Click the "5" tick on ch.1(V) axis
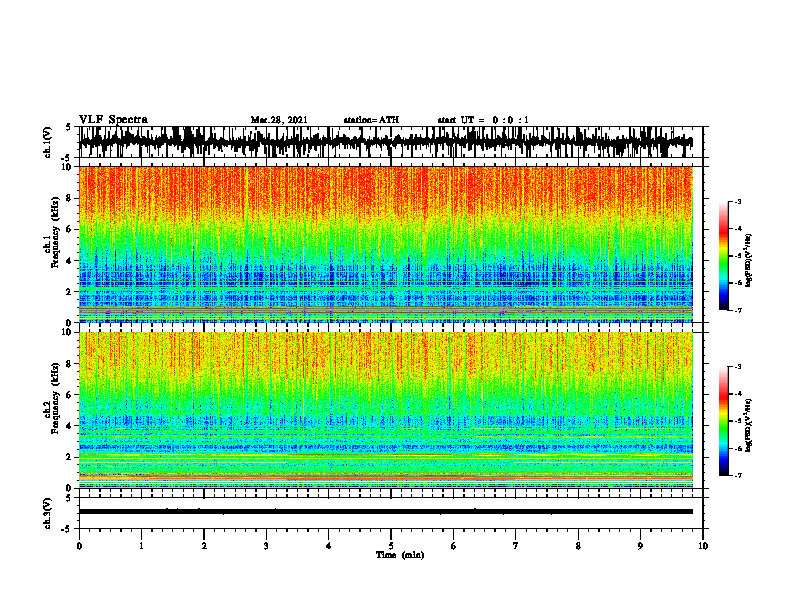 pyautogui.click(x=68, y=127)
